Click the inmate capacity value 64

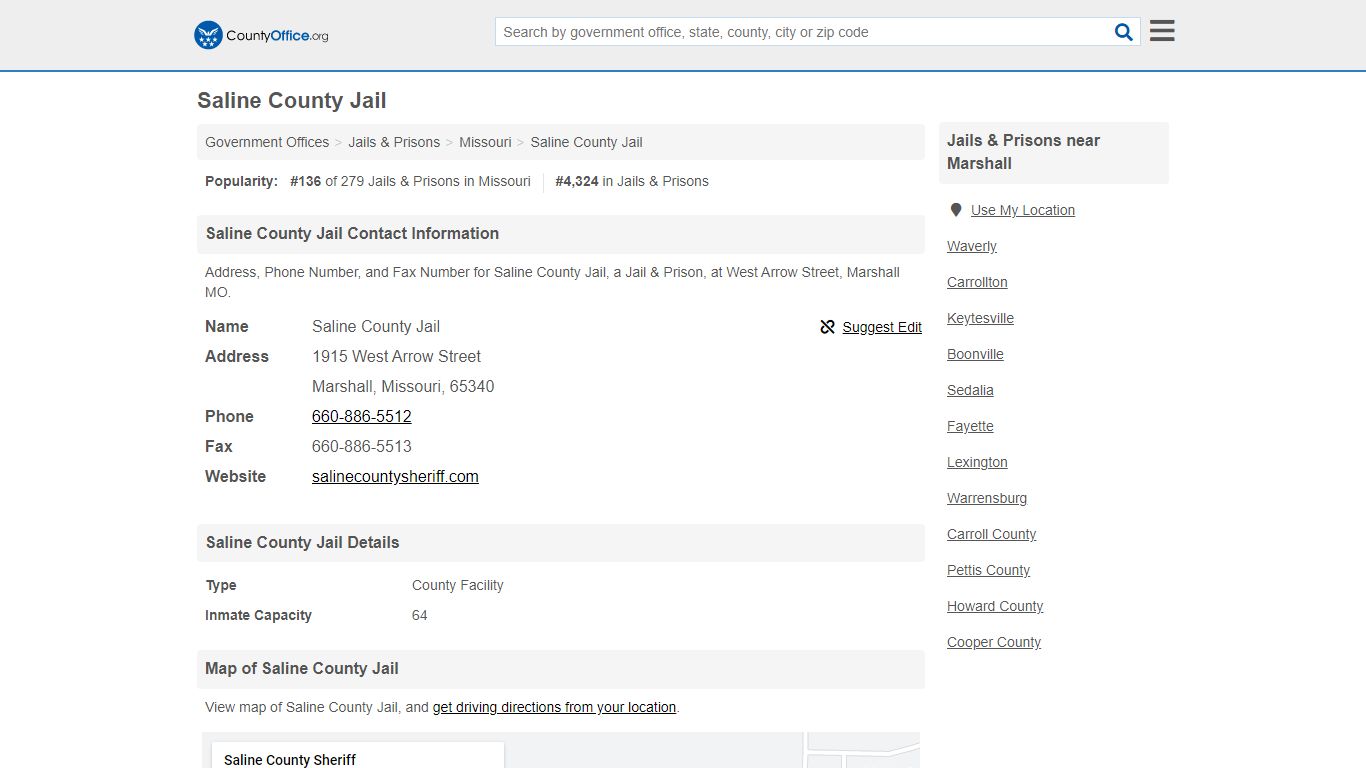(x=420, y=615)
